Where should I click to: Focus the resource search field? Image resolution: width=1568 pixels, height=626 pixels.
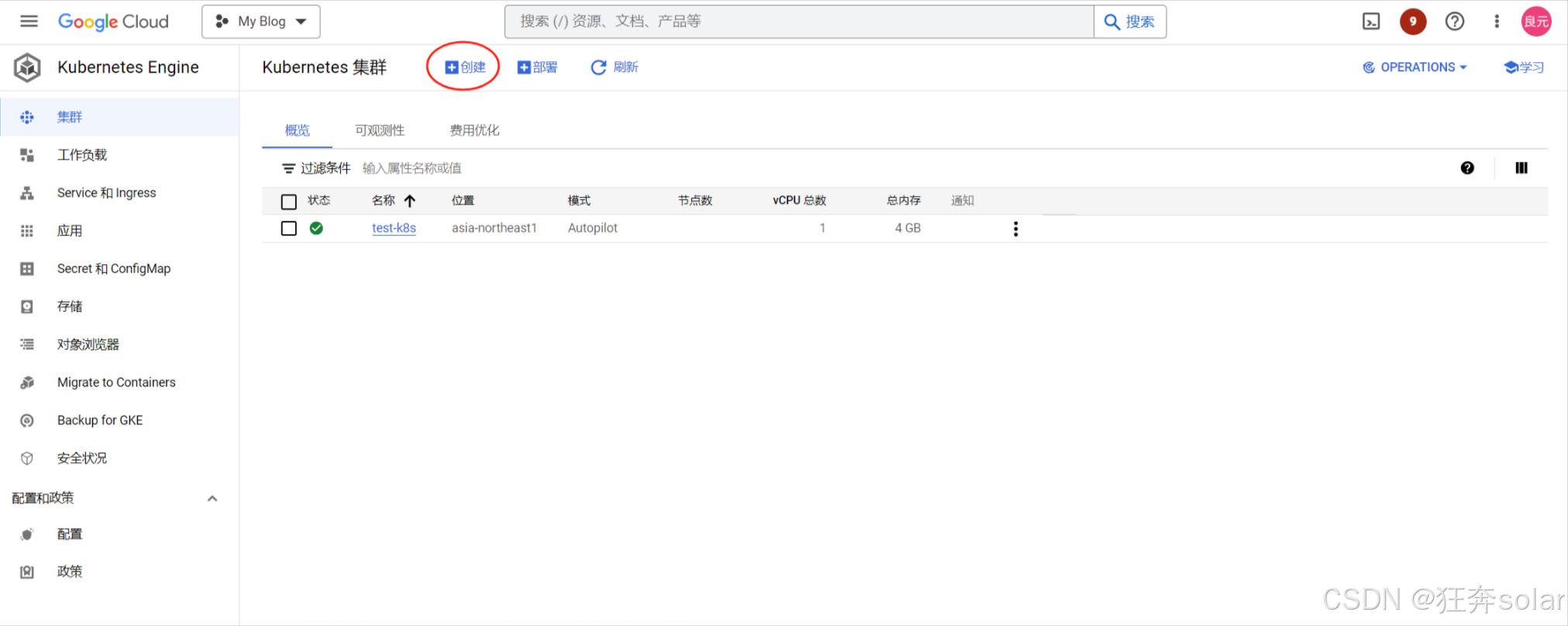[799, 22]
